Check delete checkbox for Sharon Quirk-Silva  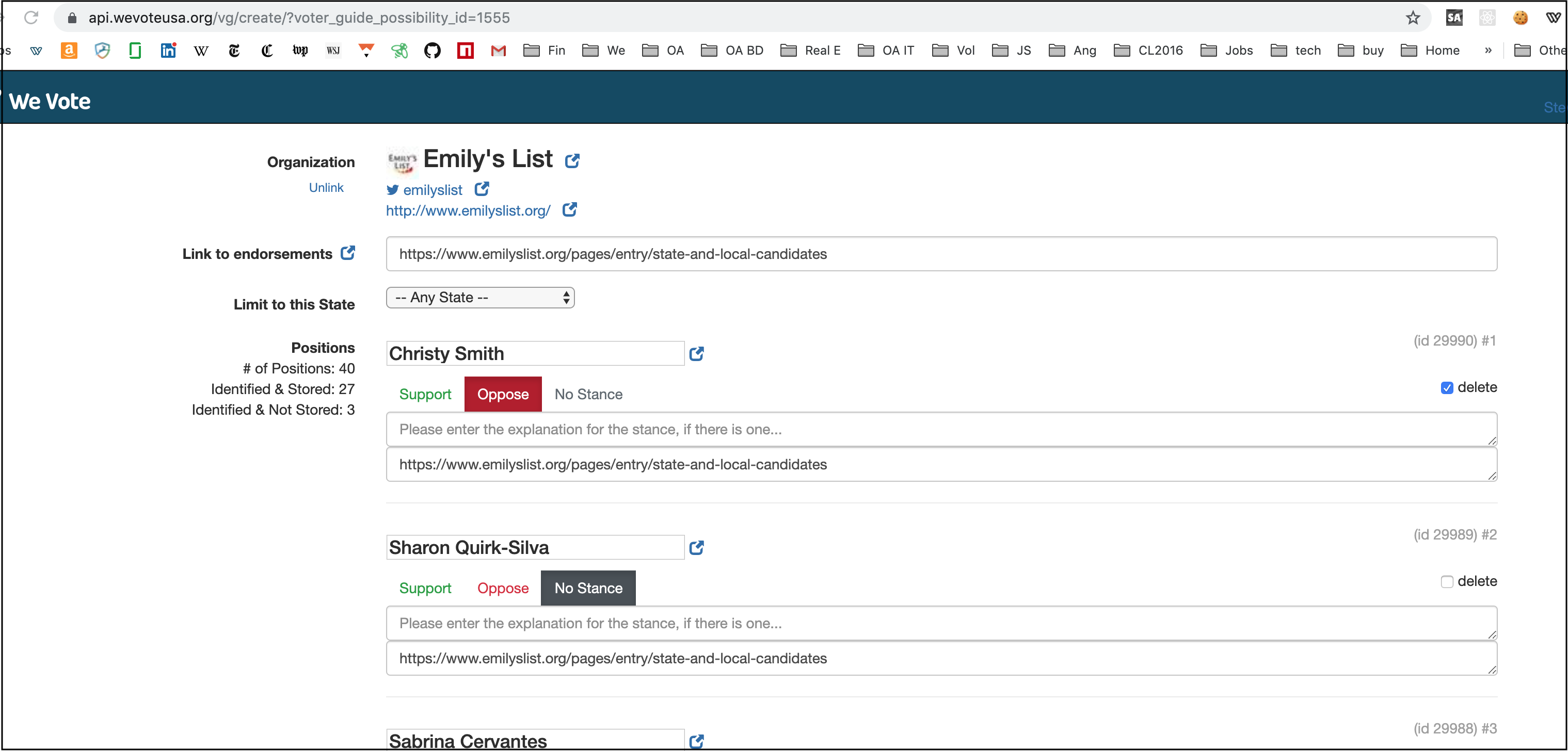point(1446,582)
